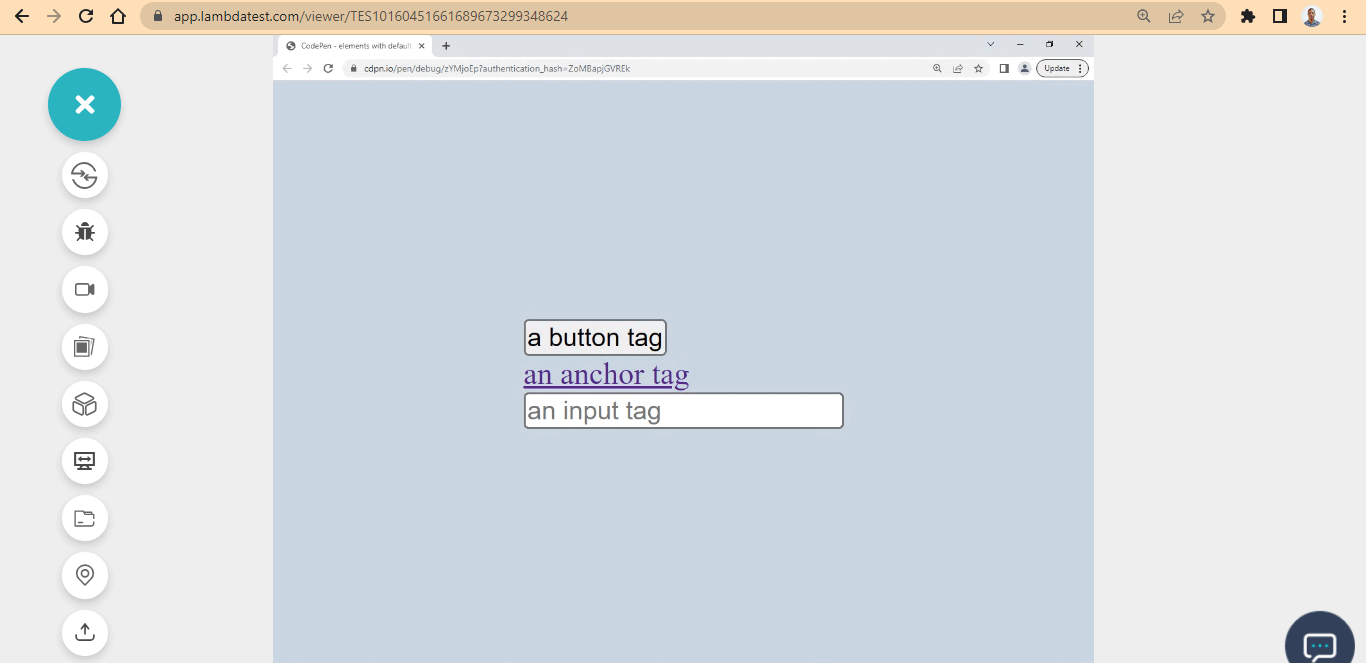Viewport: 1366px width, 663px height.
Task: Click the outer browser home icon
Action: point(118,16)
